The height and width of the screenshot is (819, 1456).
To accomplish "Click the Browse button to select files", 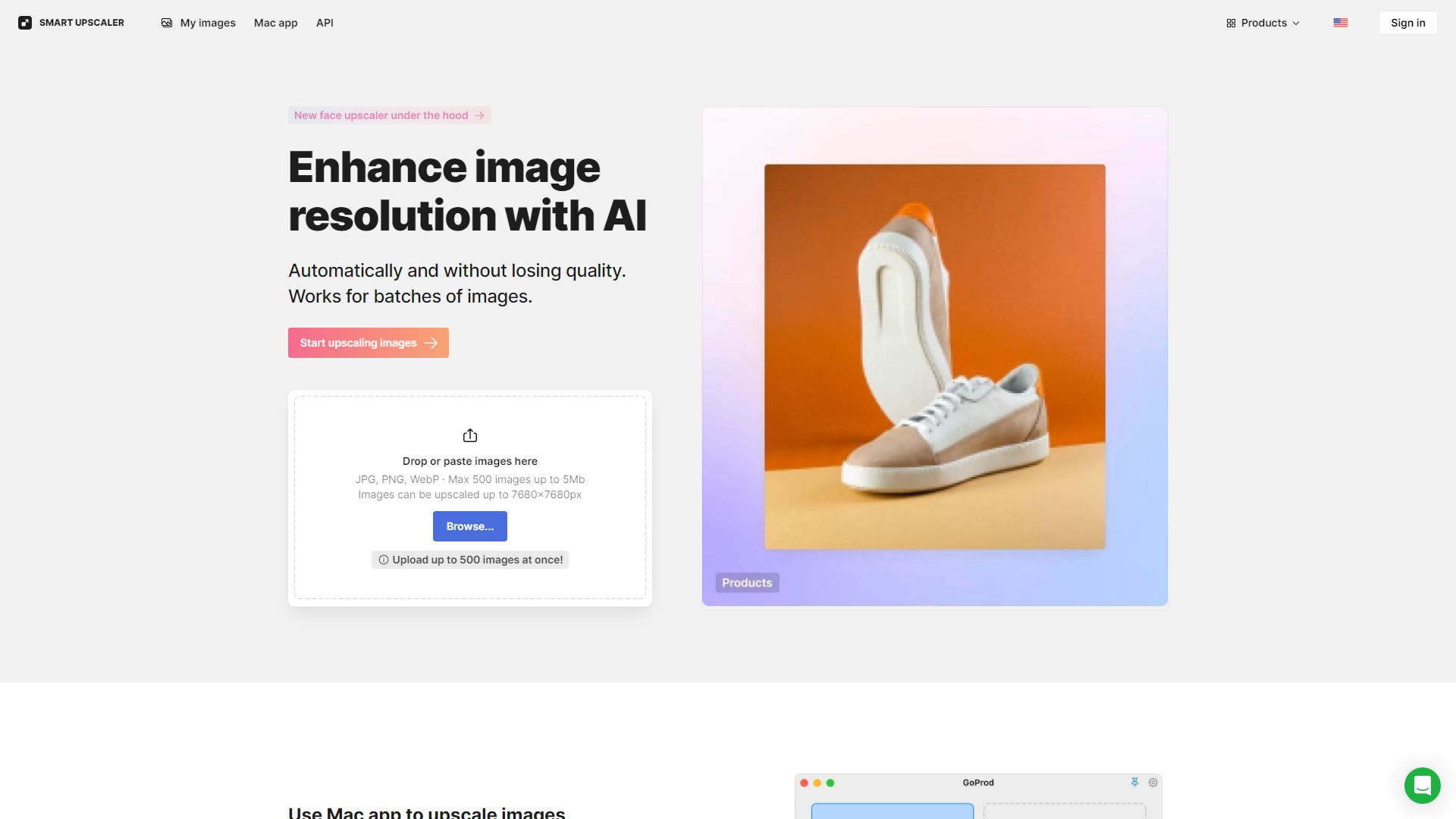I will pyautogui.click(x=469, y=525).
